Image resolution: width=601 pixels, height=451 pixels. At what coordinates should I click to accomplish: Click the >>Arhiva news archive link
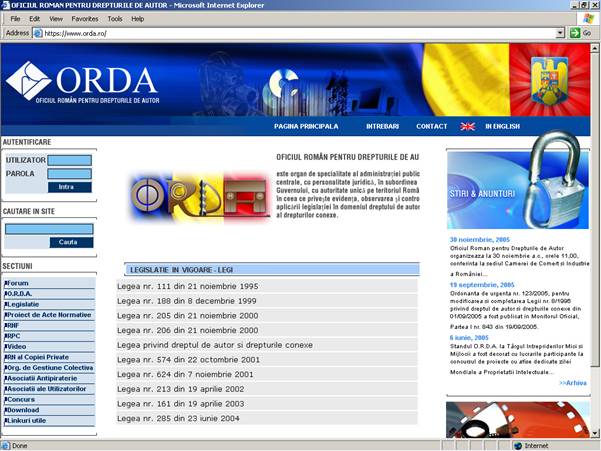[573, 383]
